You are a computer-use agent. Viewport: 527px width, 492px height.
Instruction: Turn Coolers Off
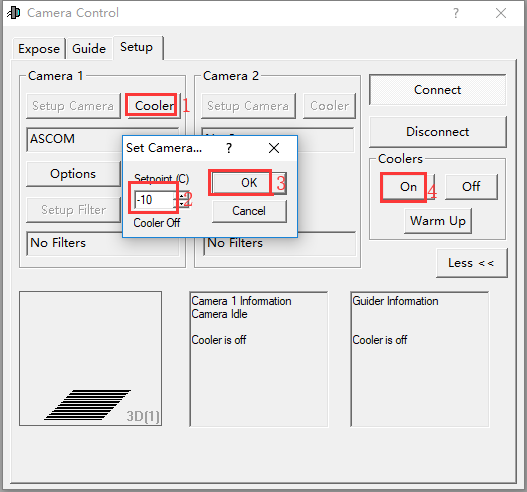pyautogui.click(x=471, y=187)
